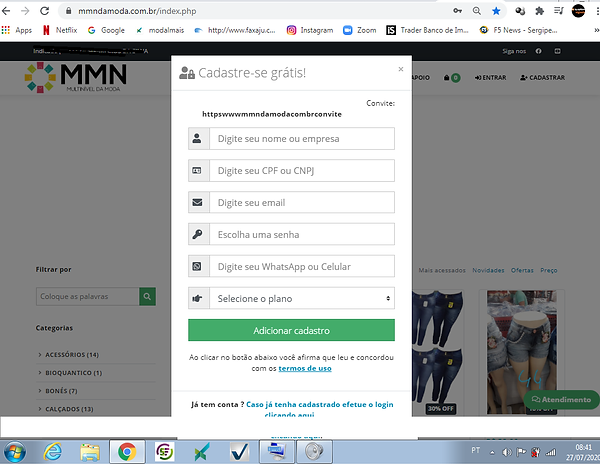Click the key icon beside password field

pyautogui.click(x=197, y=234)
